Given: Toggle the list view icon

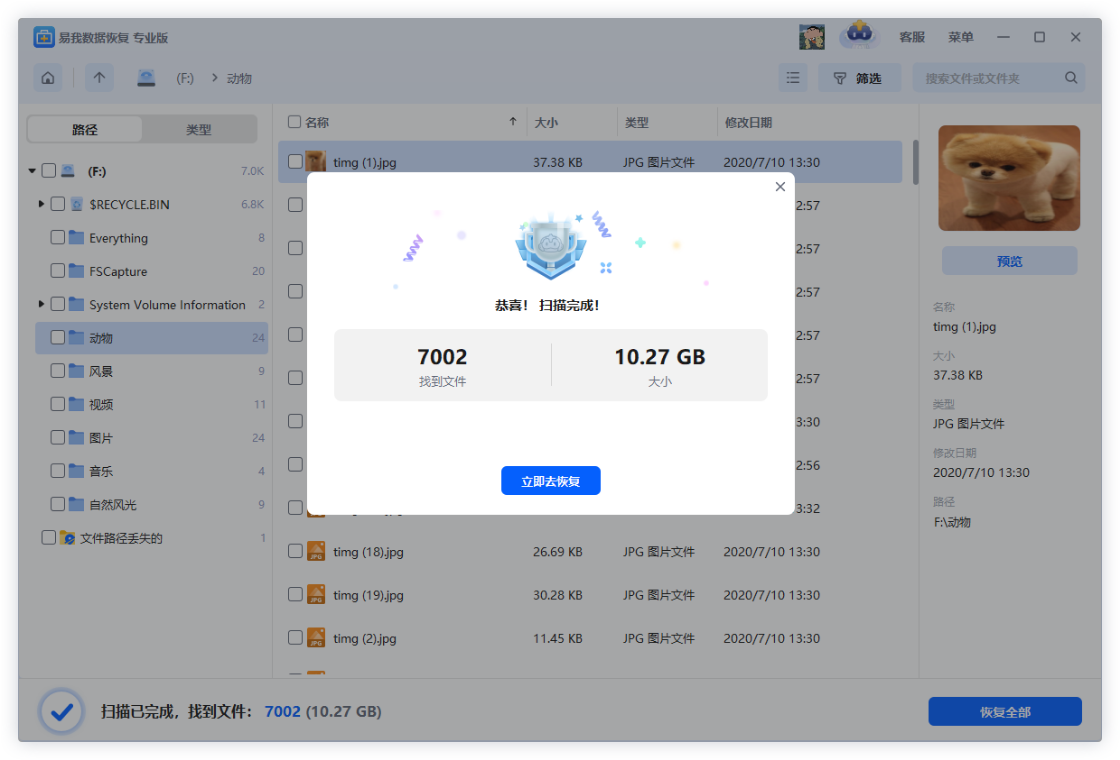Looking at the screenshot, I should coord(793,78).
